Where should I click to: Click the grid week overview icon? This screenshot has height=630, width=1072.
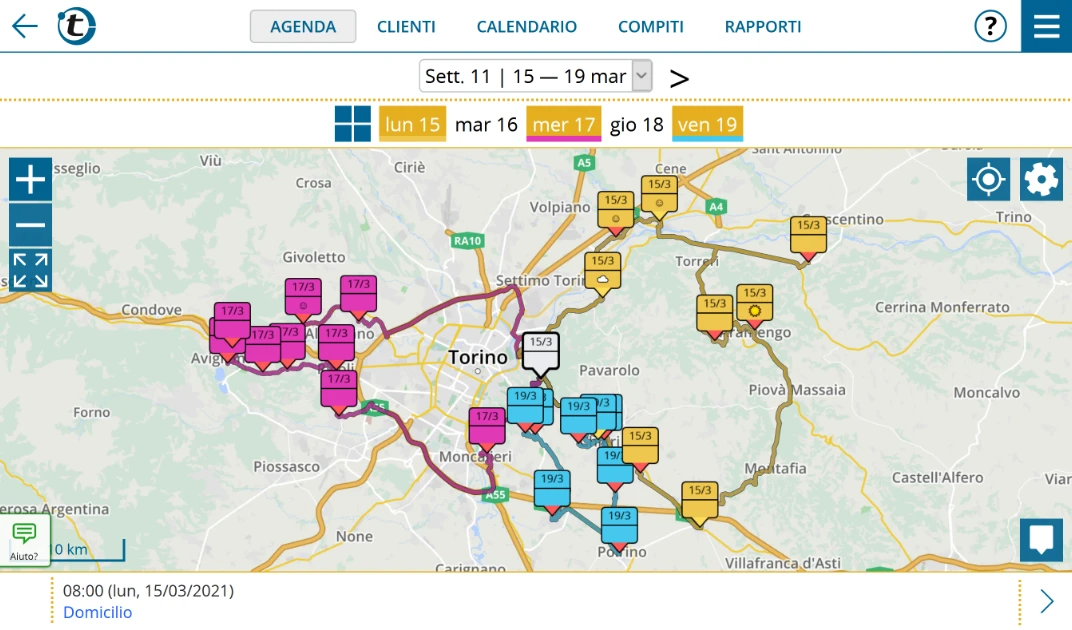pyautogui.click(x=353, y=124)
